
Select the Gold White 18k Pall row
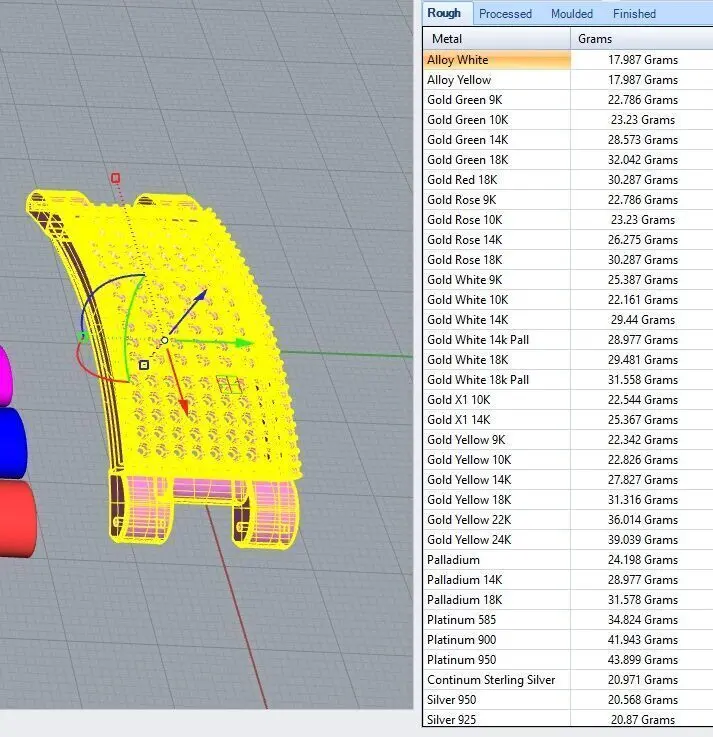[568, 379]
